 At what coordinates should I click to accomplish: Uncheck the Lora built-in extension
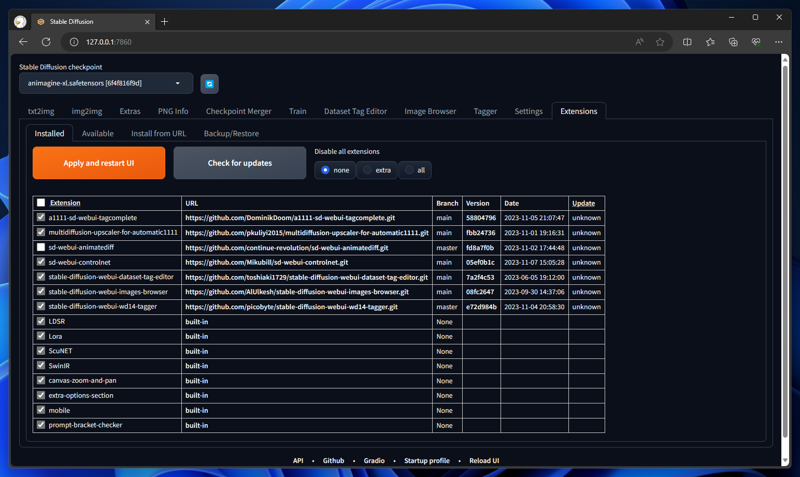tap(41, 336)
